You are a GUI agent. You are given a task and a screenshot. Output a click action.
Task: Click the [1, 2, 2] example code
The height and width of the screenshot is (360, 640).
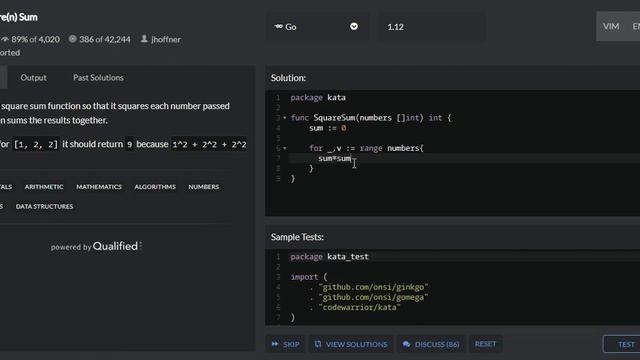[x=36, y=144]
